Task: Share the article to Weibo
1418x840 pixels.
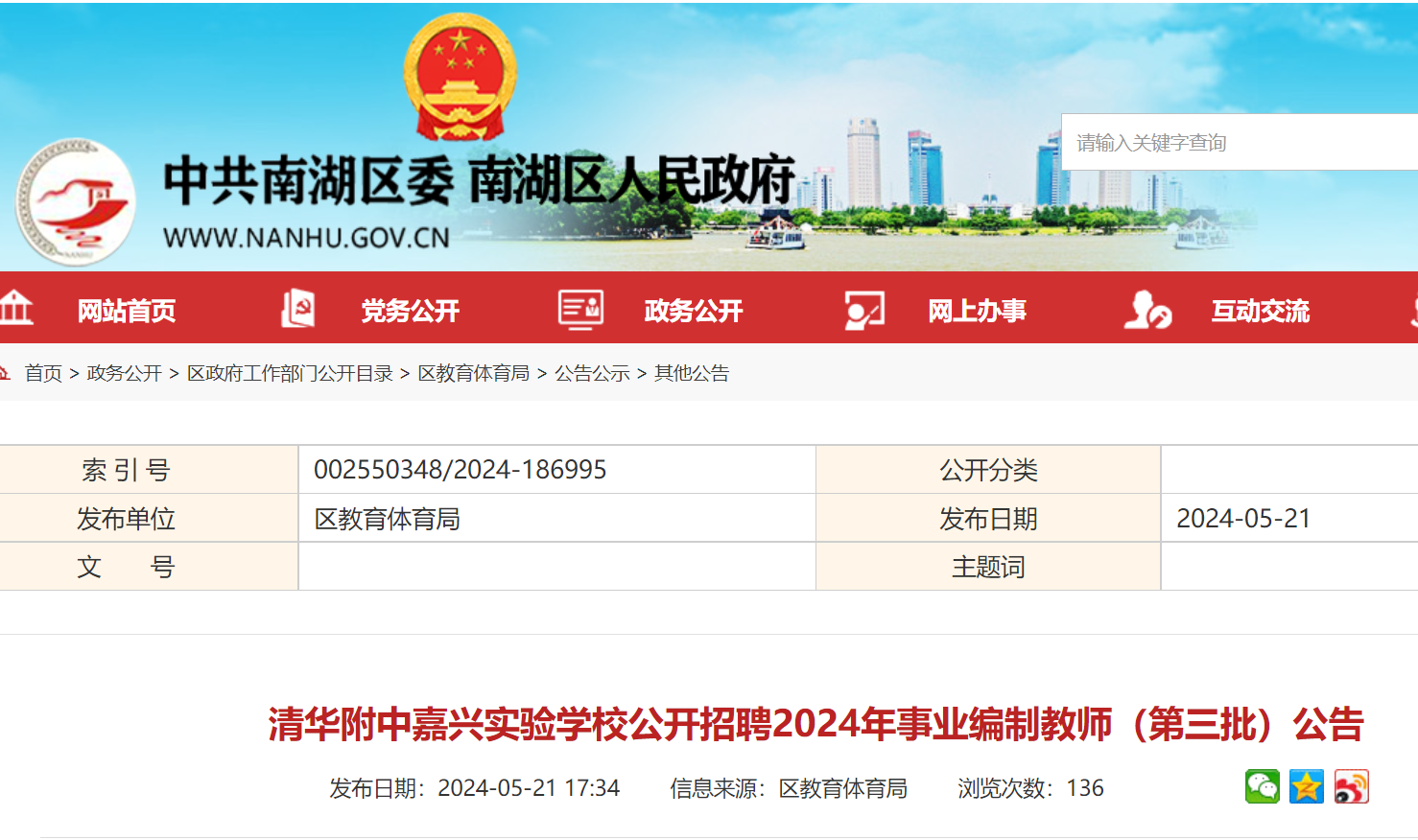Action: [x=1351, y=786]
